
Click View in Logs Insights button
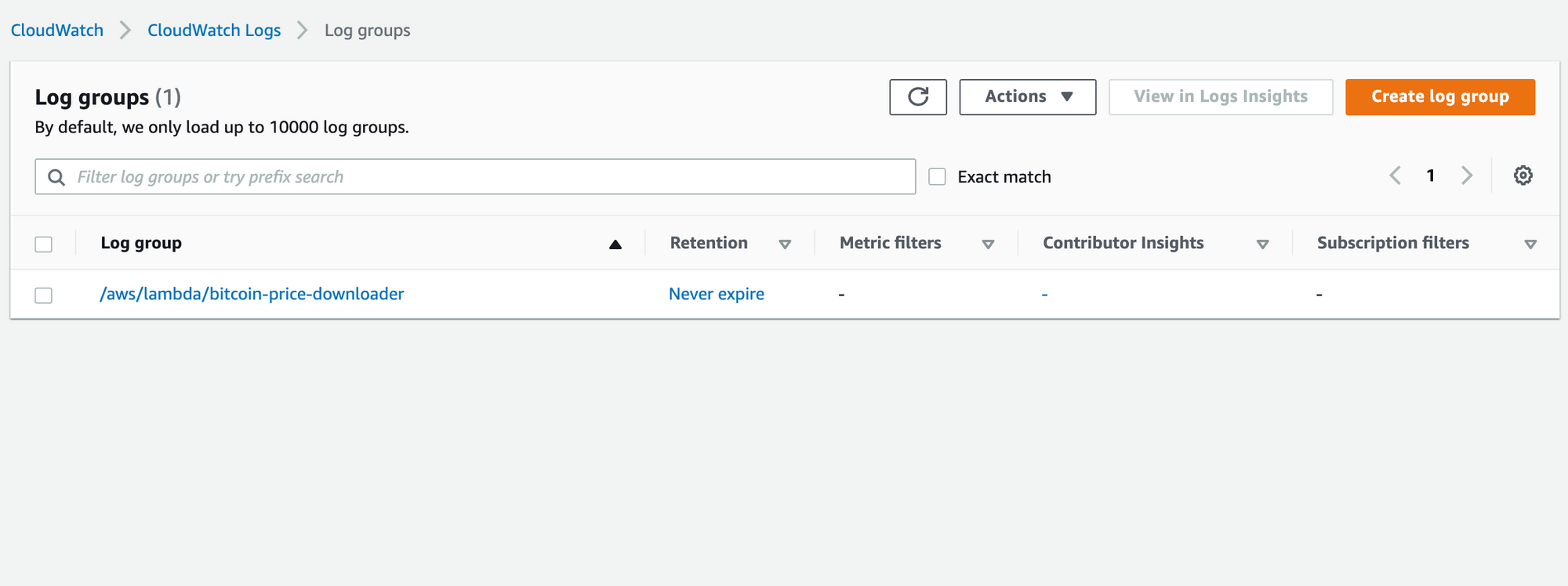(1221, 97)
